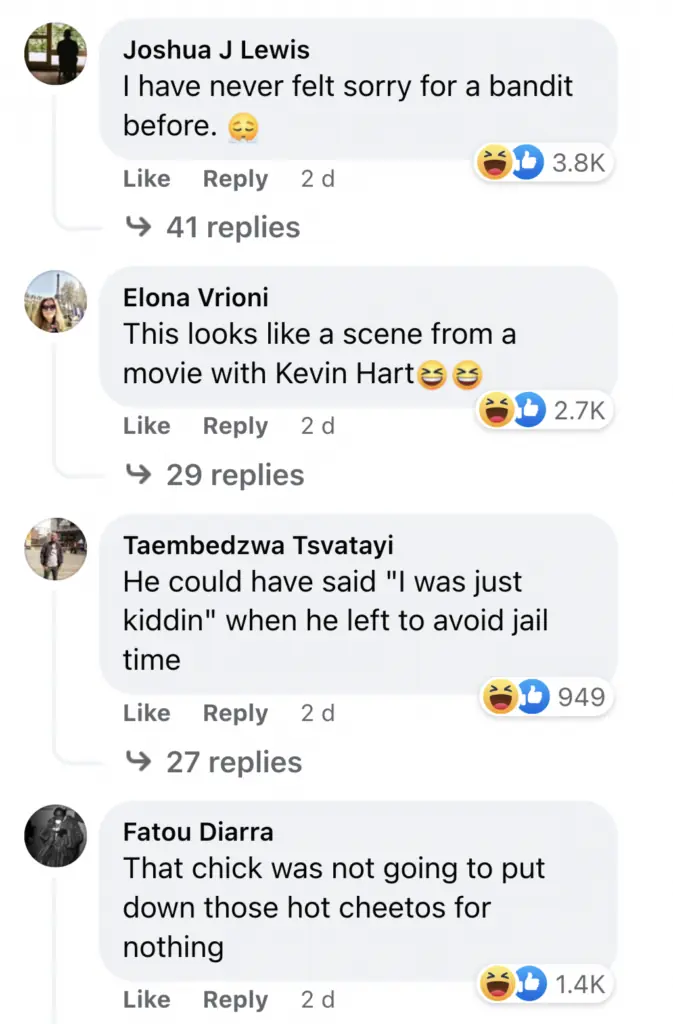Click Elona Vrioni's avatar photo
This screenshot has width=673, height=1024.
56,300
